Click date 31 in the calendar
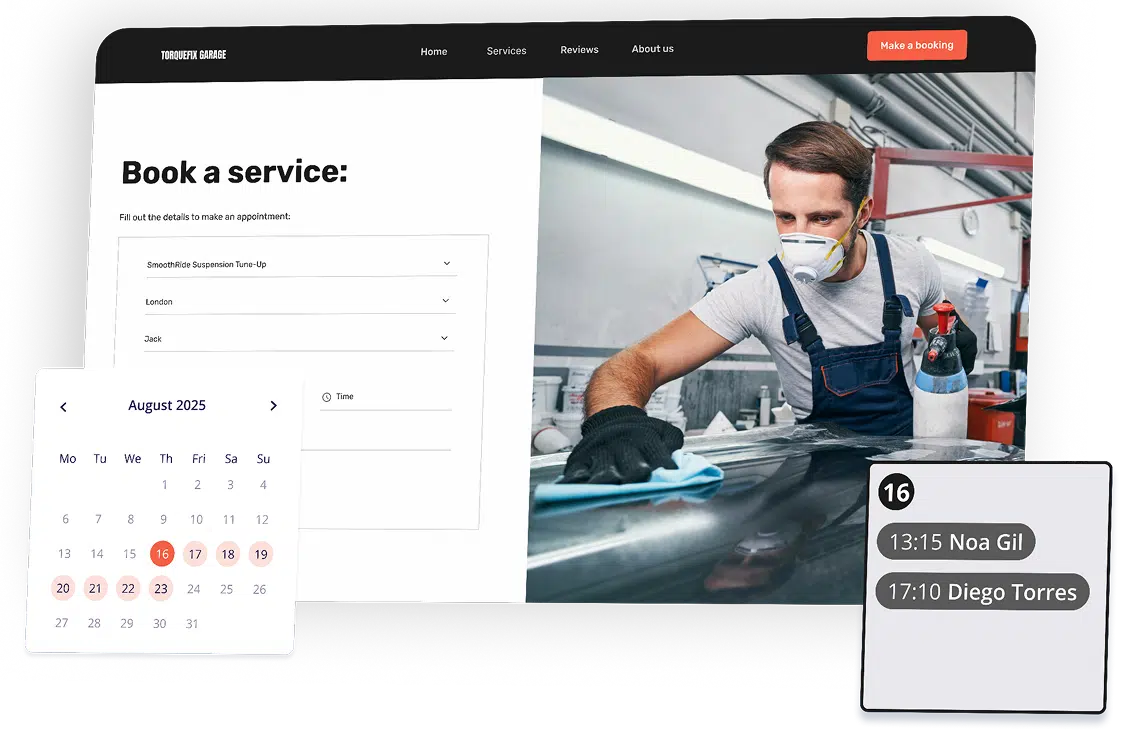The image size is (1137, 742). (191, 624)
